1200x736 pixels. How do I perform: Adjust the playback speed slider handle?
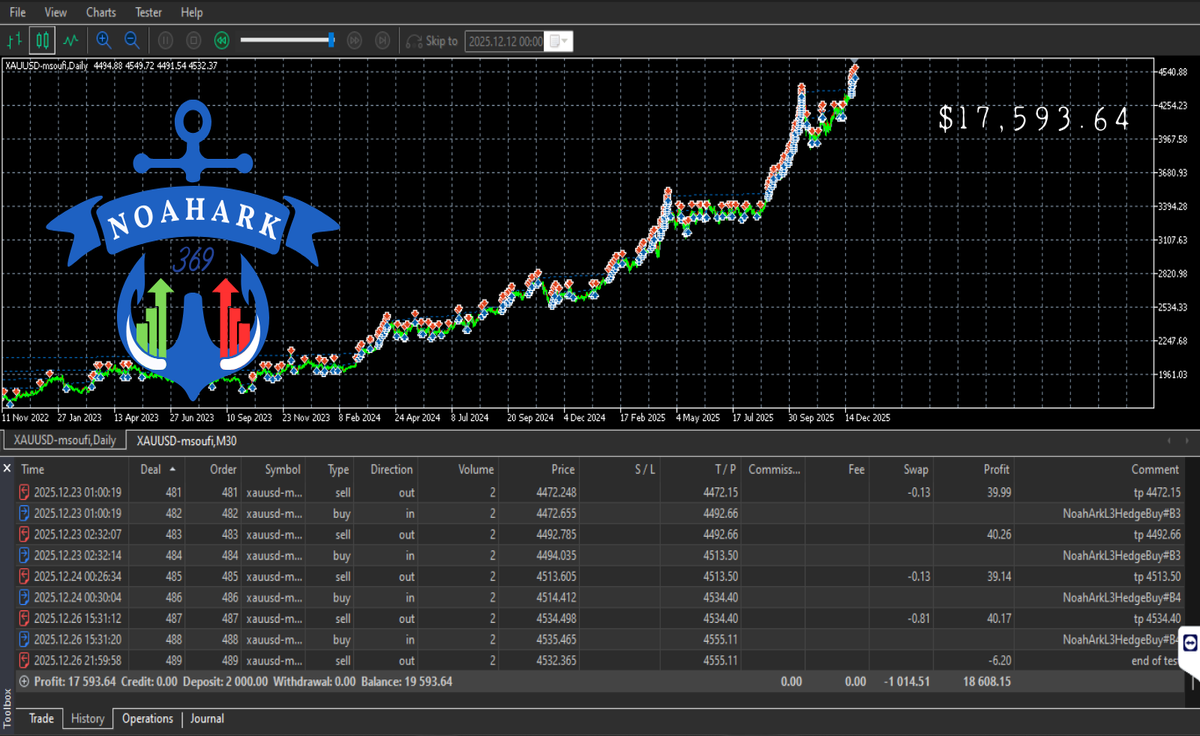point(331,40)
